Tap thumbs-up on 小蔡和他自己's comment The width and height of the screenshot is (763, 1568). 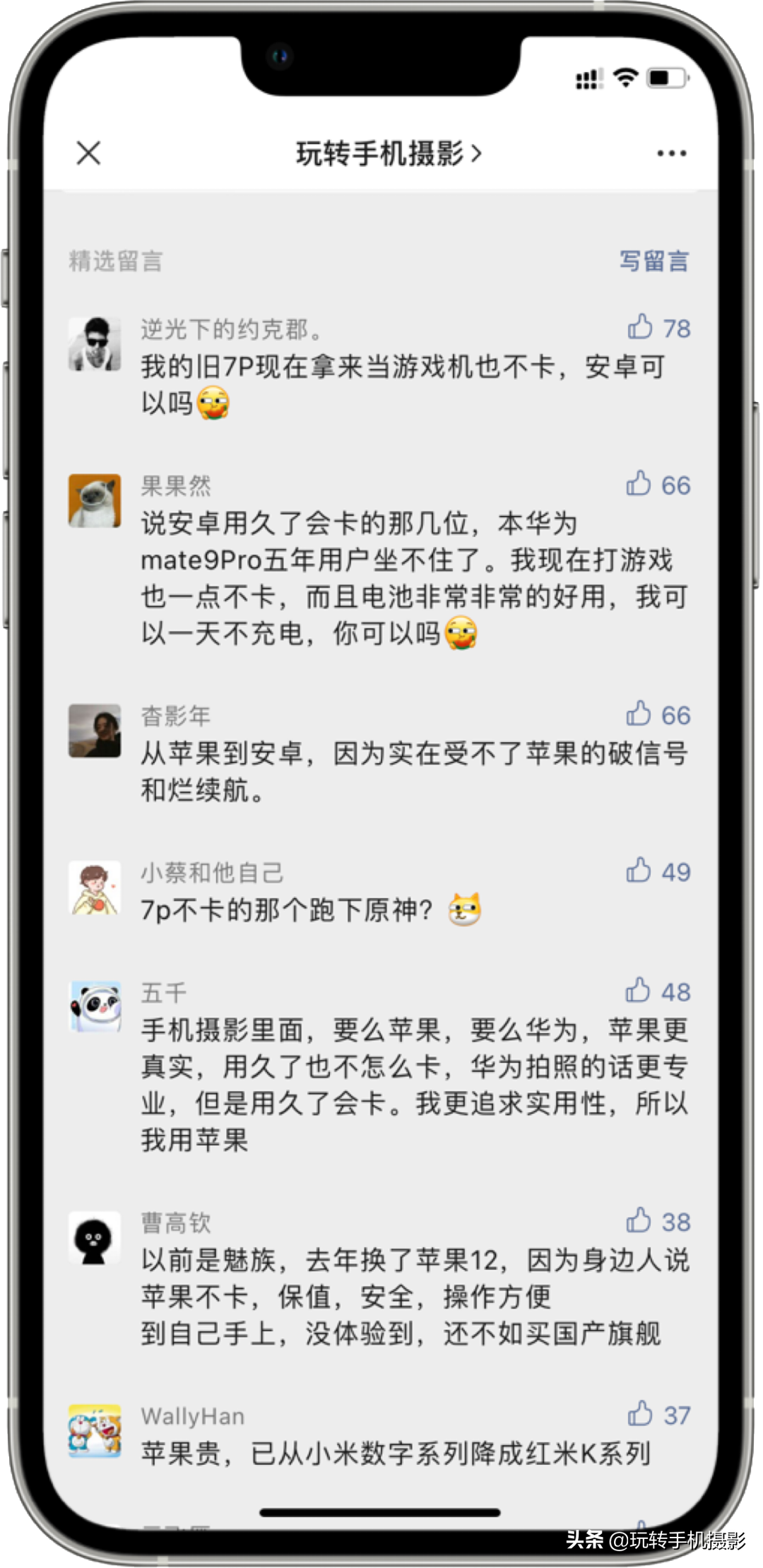pos(639,871)
